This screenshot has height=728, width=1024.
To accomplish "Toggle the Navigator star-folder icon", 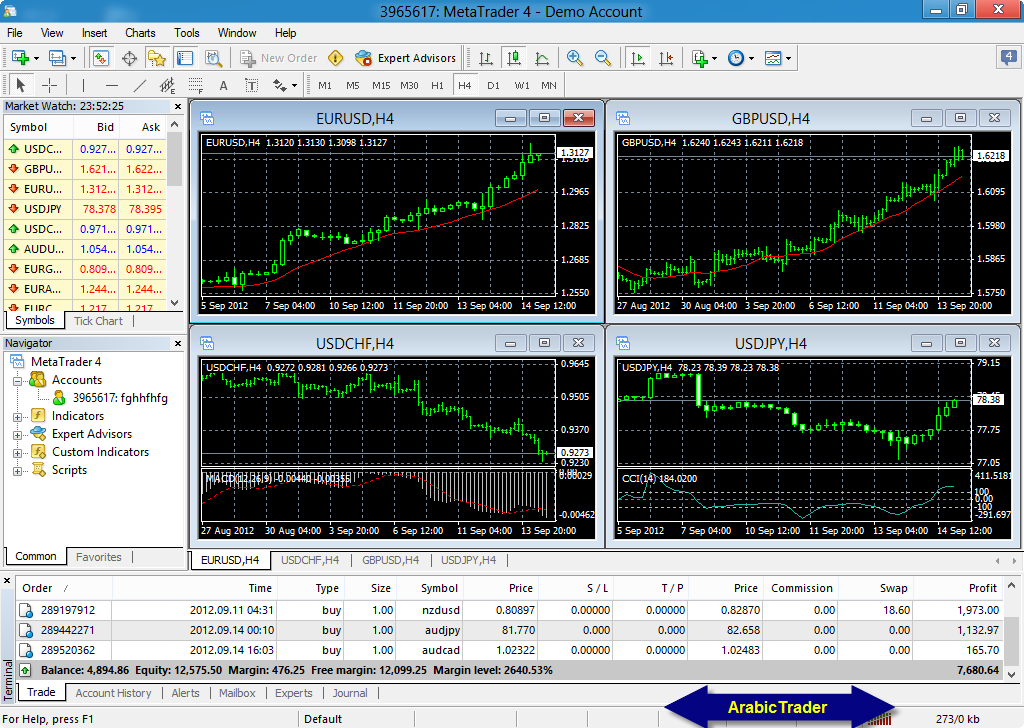I will (x=157, y=58).
